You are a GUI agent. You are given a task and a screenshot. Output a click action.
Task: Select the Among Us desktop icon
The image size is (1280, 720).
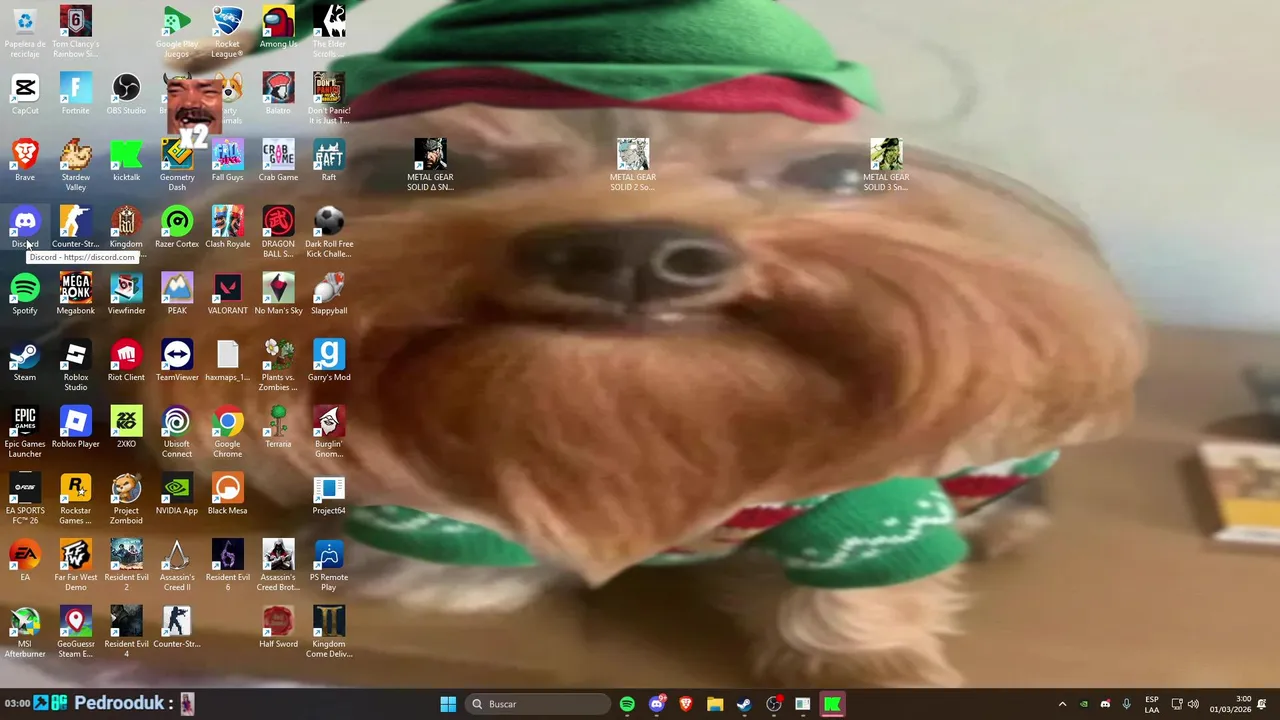coord(278,28)
